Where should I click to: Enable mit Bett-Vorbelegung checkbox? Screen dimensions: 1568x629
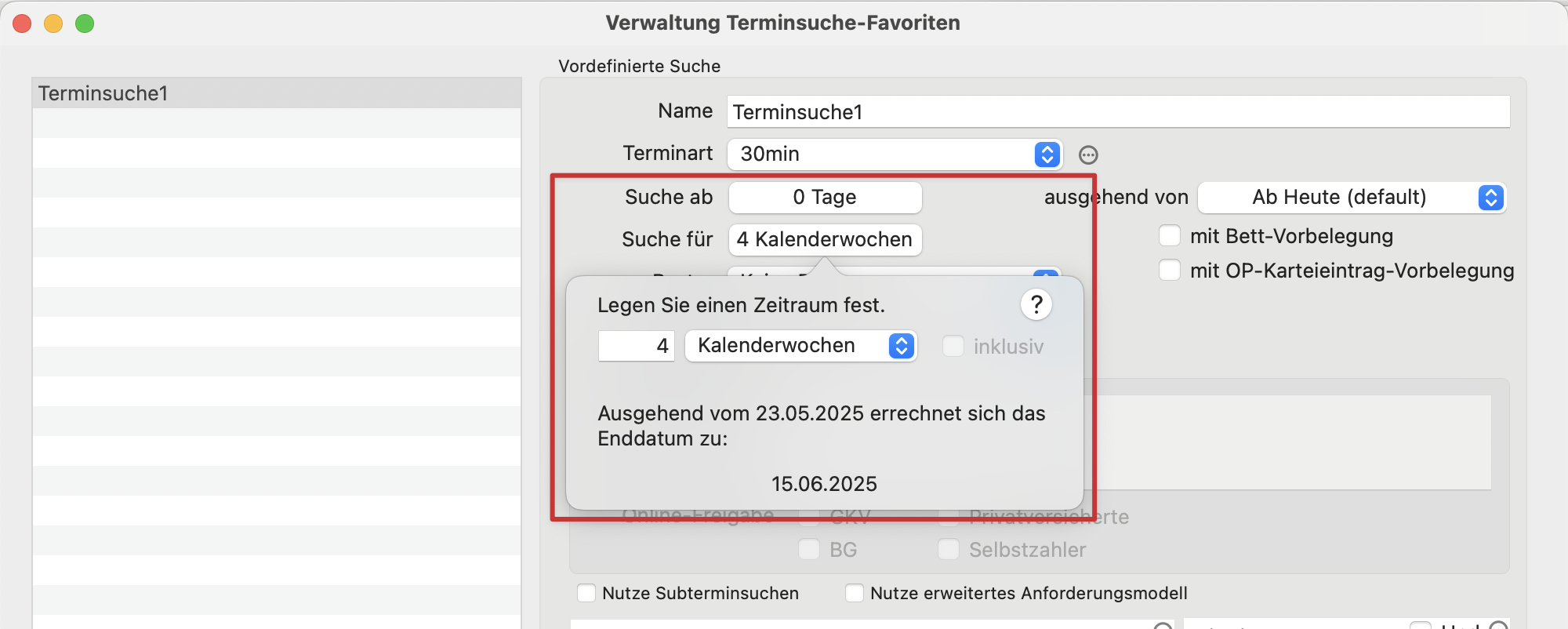click(x=1170, y=236)
